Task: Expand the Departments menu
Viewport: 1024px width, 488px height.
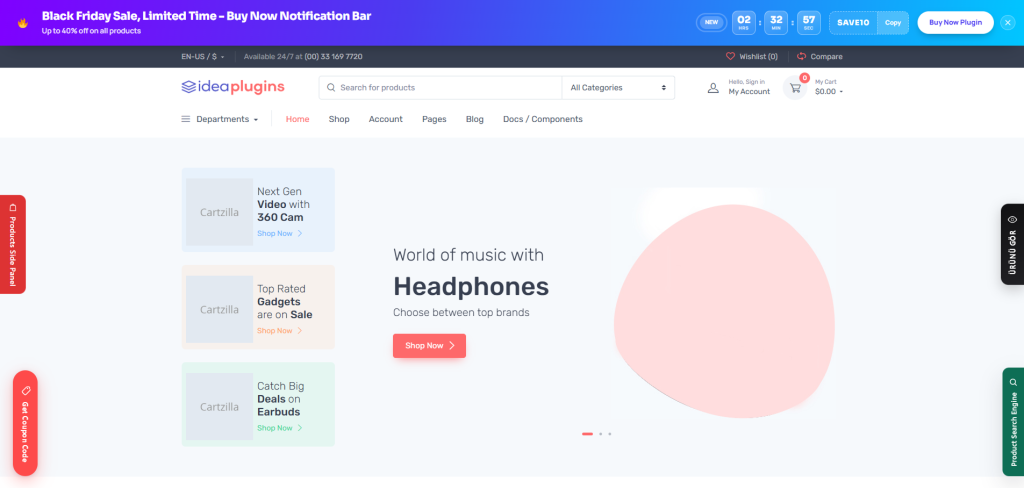Action: point(219,119)
